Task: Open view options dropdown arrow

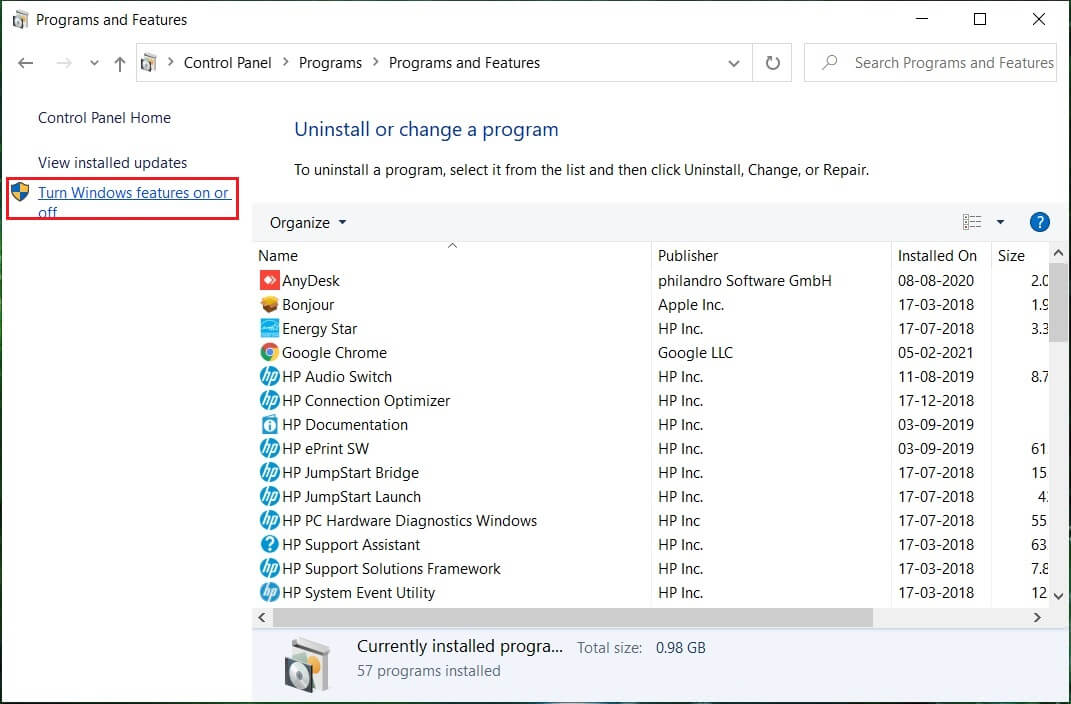Action: click(1000, 222)
